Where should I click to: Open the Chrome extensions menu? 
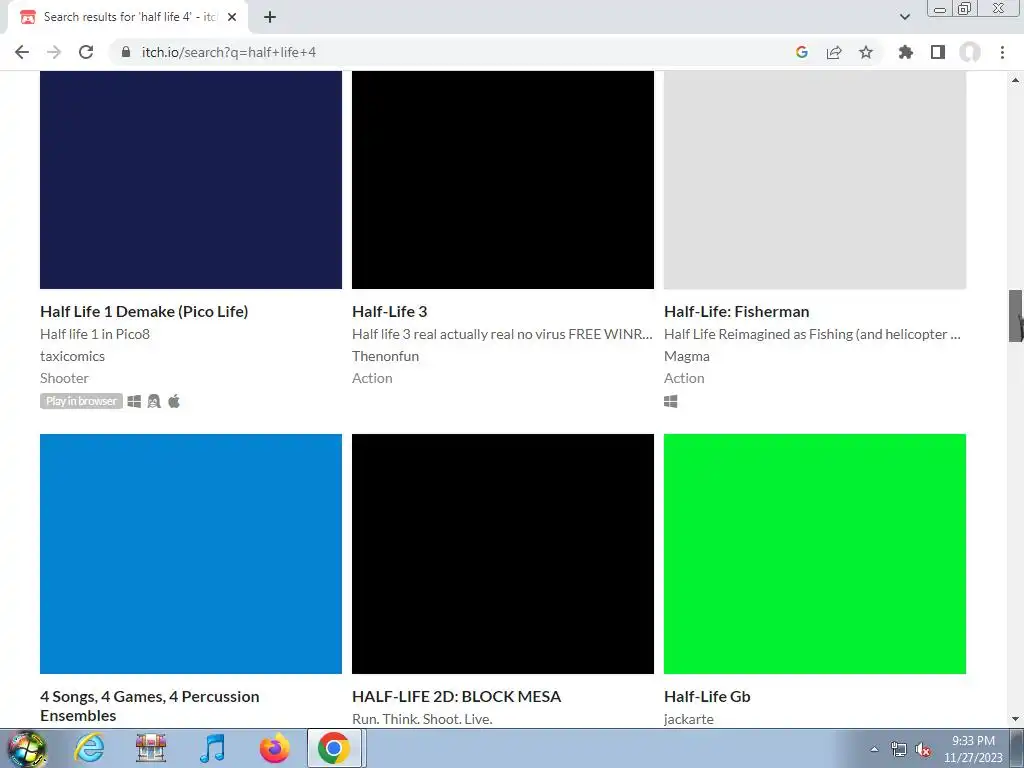click(x=905, y=52)
